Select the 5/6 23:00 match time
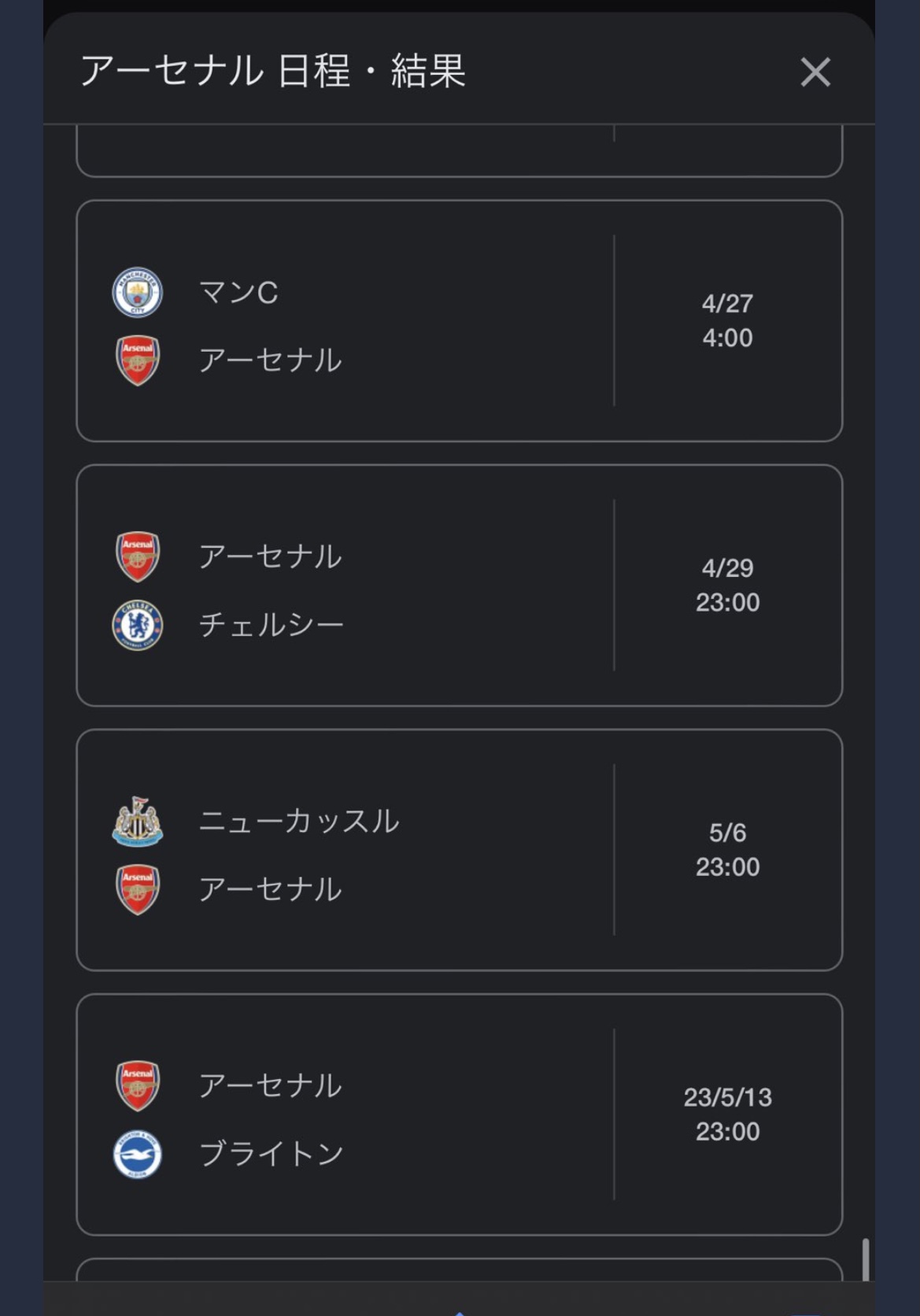 point(727,849)
